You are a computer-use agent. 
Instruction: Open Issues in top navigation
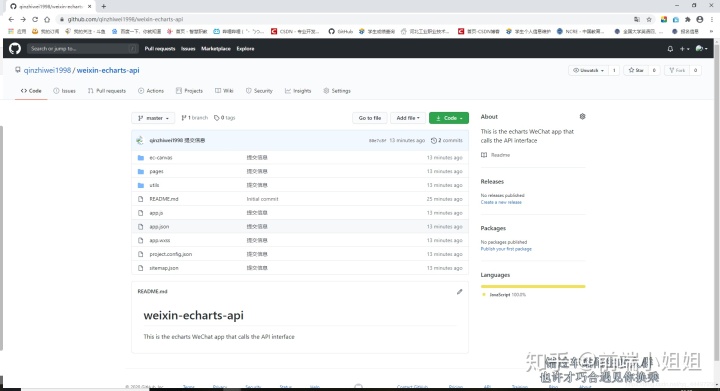tap(188, 49)
